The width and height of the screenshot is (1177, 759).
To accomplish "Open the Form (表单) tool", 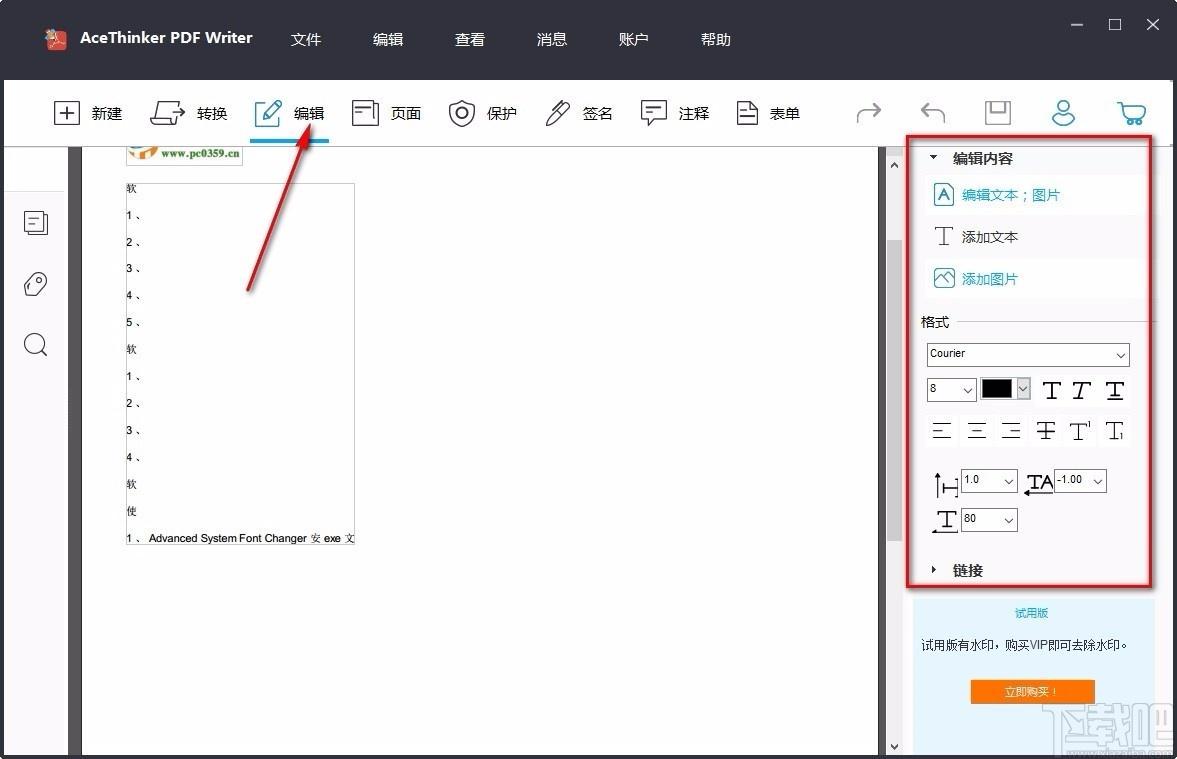I will click(768, 113).
